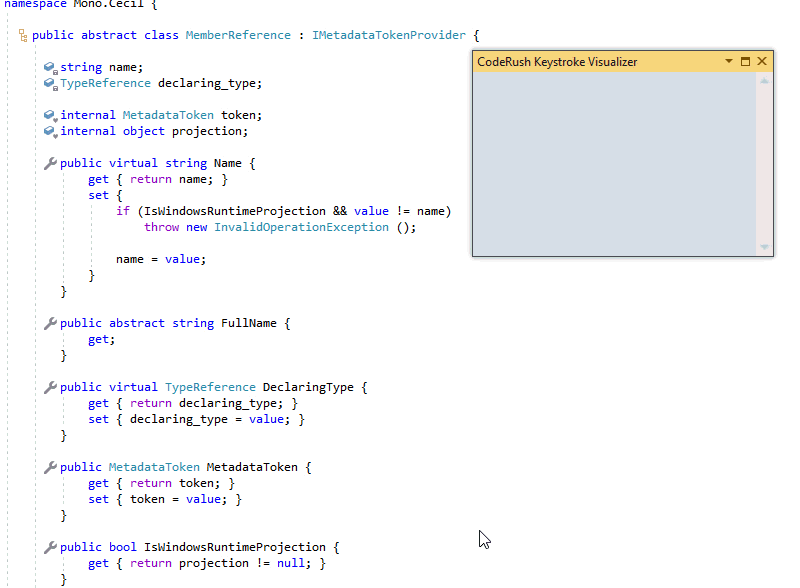This screenshot has width=800, height=588.
Task: Open the Keystroke Visualizer window options dropdown
Action: click(x=729, y=61)
